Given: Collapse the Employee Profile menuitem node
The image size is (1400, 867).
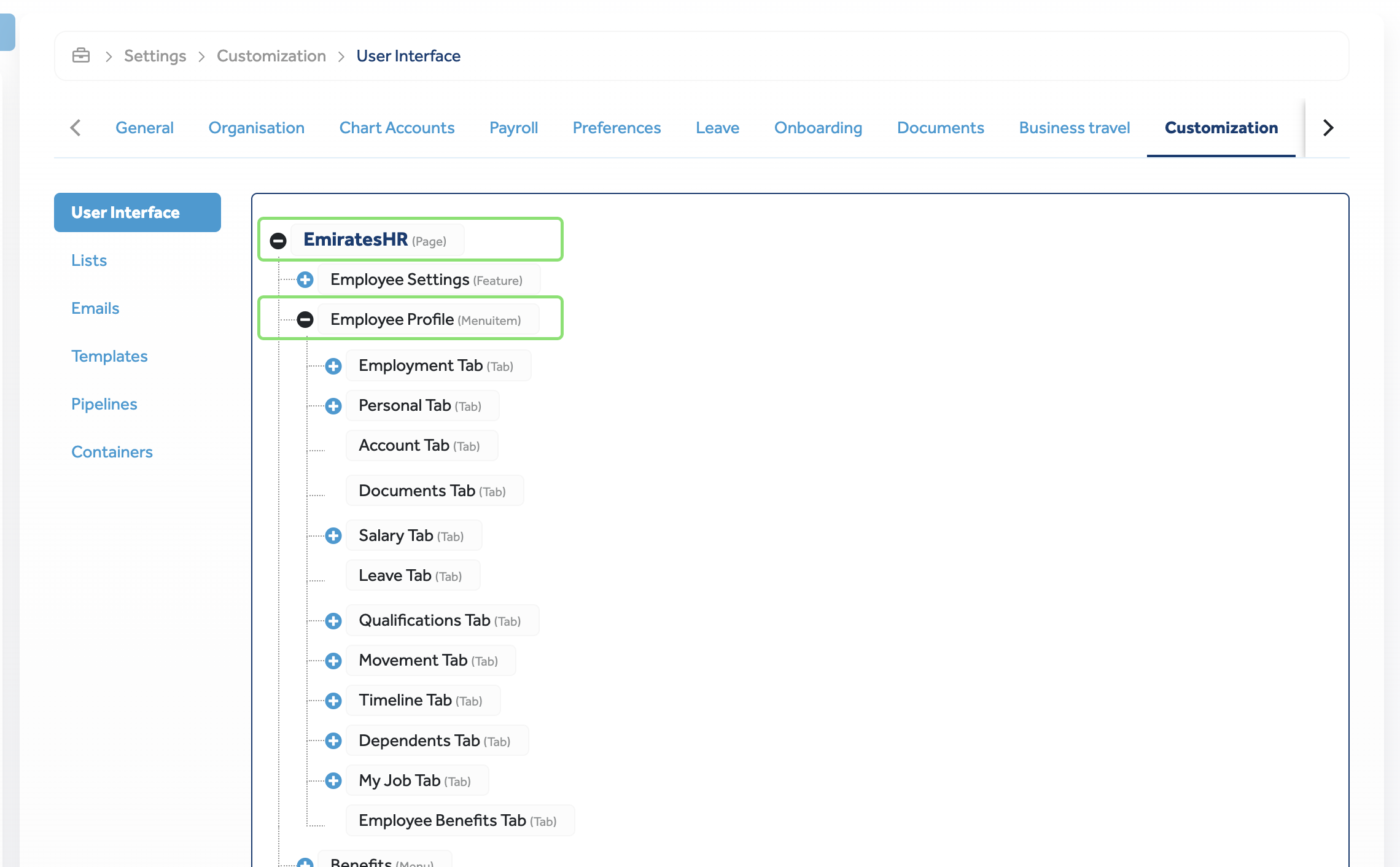Looking at the screenshot, I should tap(305, 319).
